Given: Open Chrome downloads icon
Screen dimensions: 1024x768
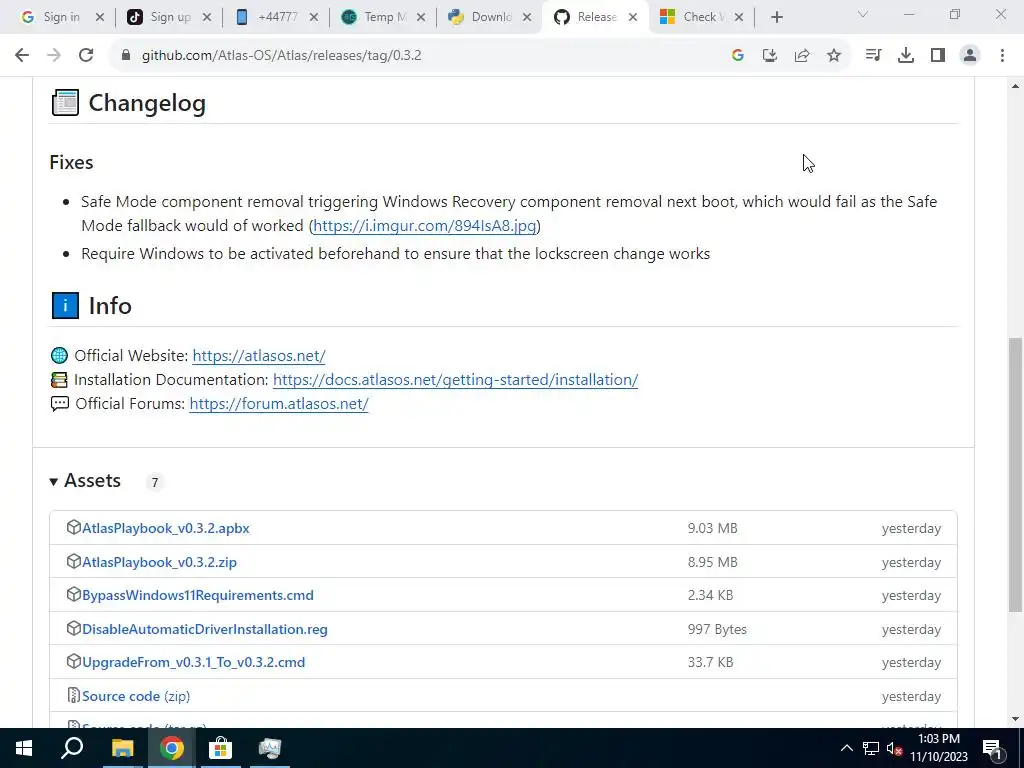Looking at the screenshot, I should click(905, 56).
